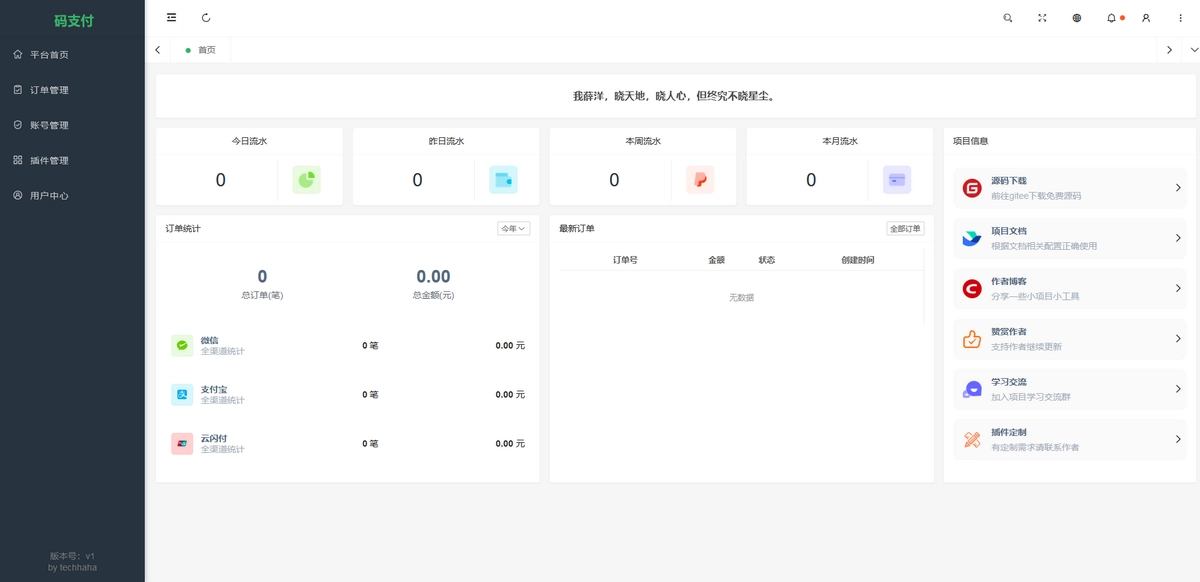Click the 全部订单 button
Screen dimensions: 1200x582
click(905, 229)
